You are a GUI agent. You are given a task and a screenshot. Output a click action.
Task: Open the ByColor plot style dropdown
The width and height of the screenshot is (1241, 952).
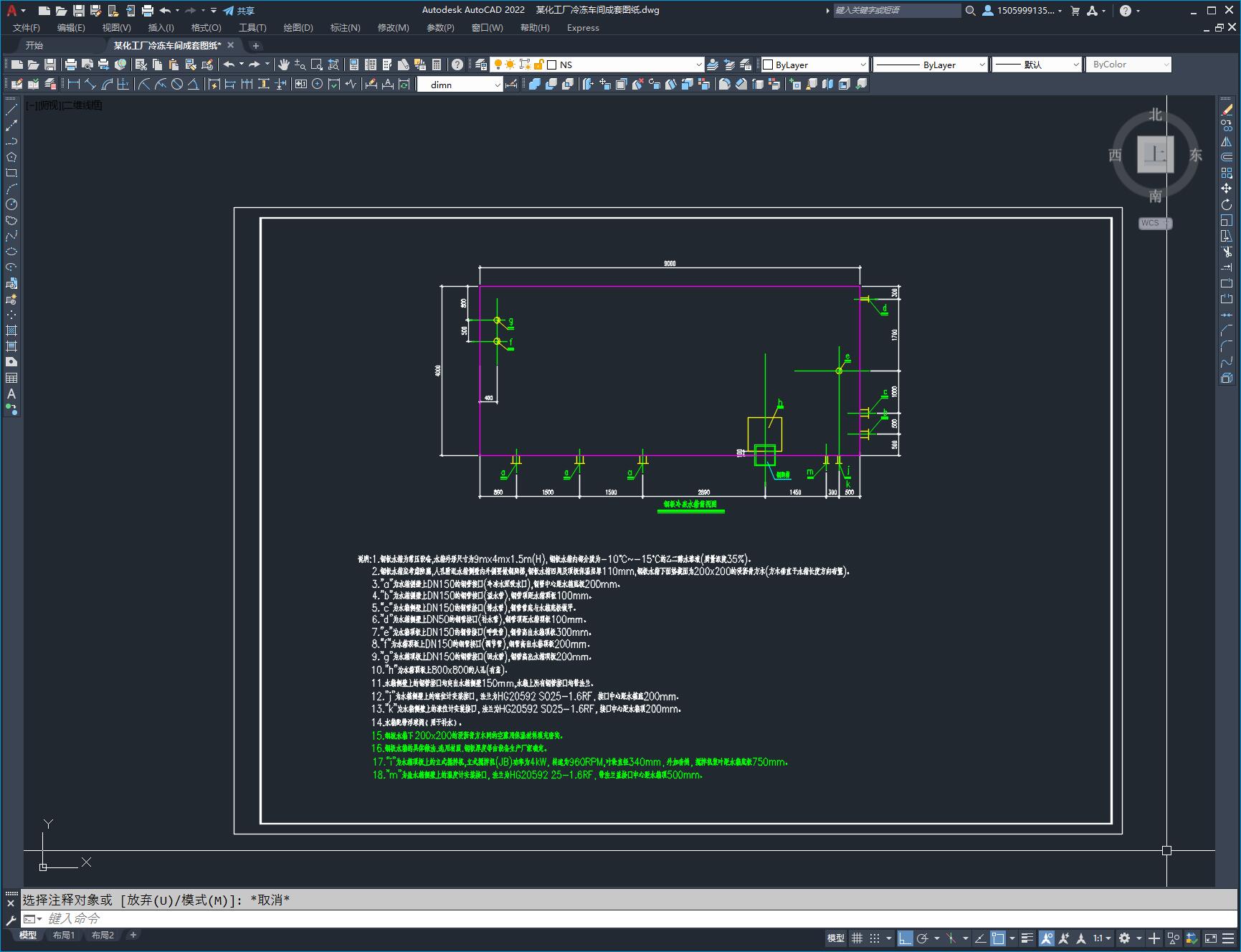[x=1128, y=65]
